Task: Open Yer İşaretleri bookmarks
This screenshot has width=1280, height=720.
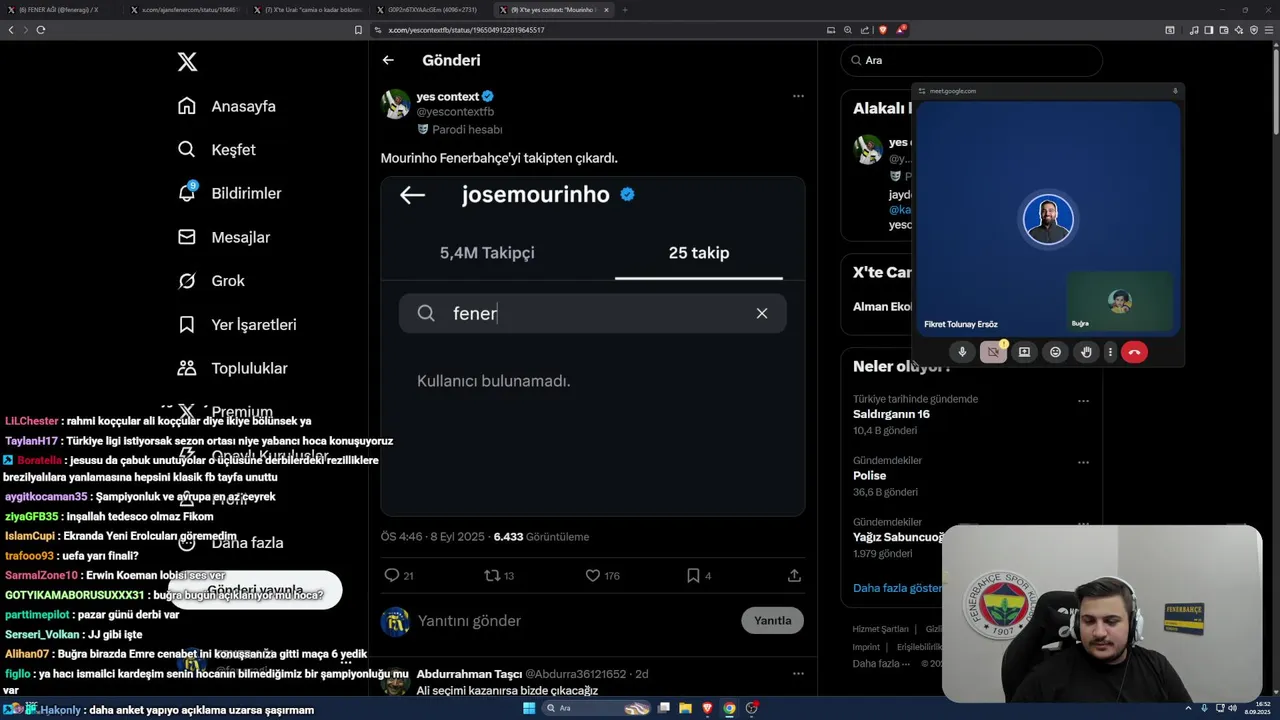Action: (x=237, y=325)
